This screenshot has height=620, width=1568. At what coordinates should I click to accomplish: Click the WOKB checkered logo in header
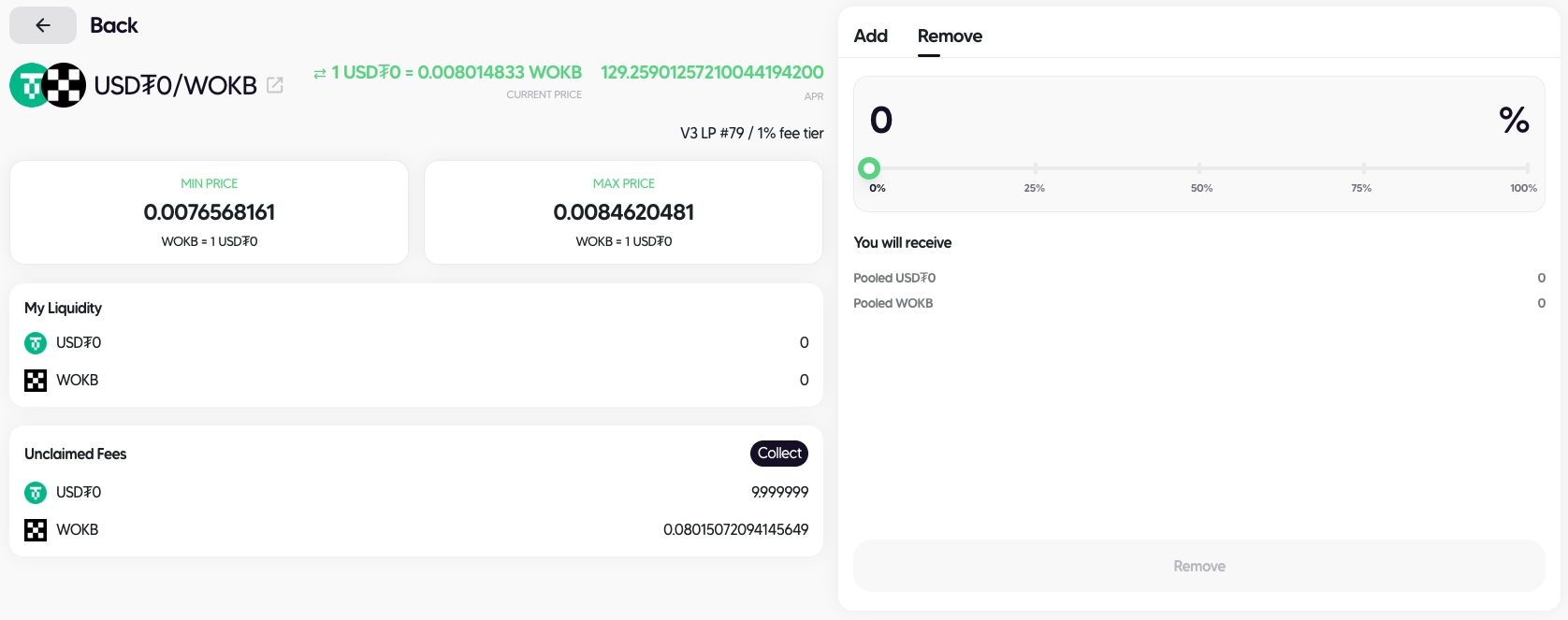coord(65,85)
